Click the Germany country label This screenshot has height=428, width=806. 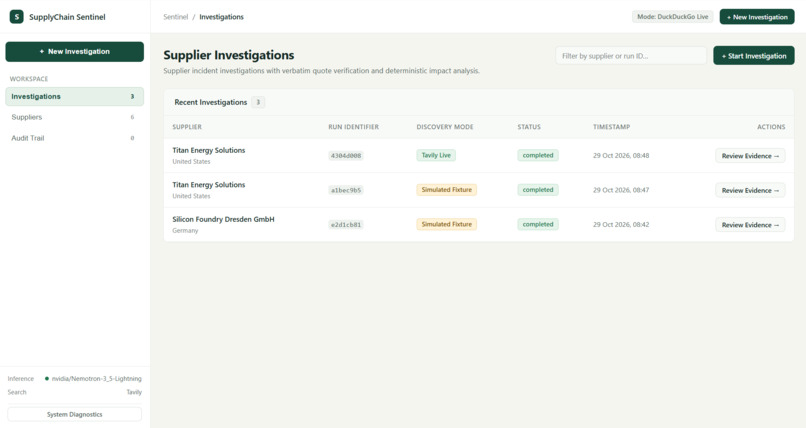pos(185,231)
